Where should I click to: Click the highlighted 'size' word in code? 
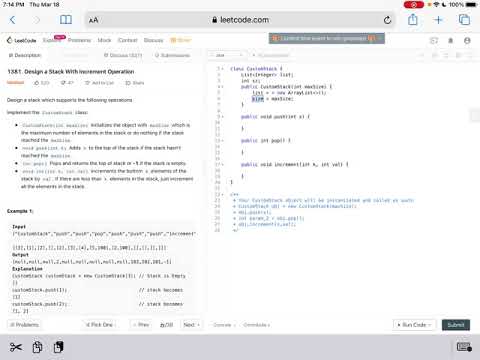(x=258, y=99)
